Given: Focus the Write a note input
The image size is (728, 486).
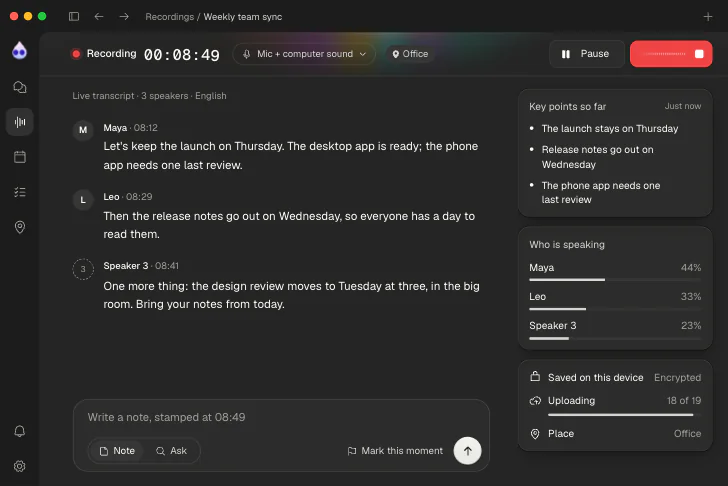Looking at the screenshot, I should click(281, 417).
